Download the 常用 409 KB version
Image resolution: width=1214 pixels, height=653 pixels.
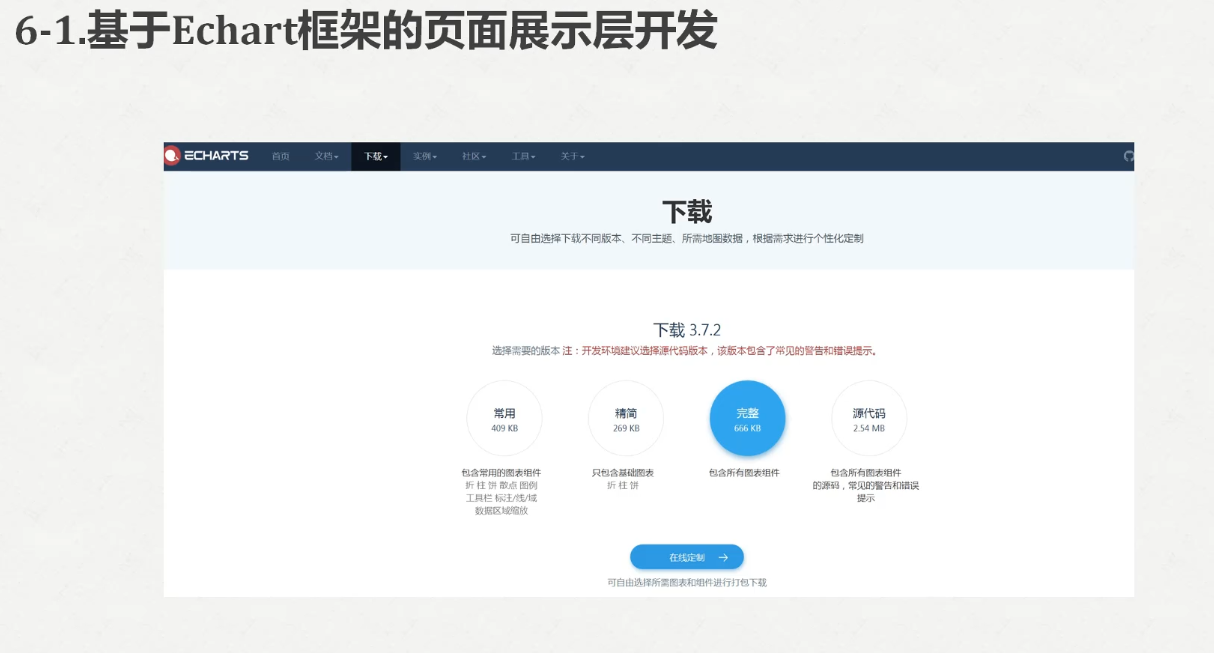[x=505, y=419]
